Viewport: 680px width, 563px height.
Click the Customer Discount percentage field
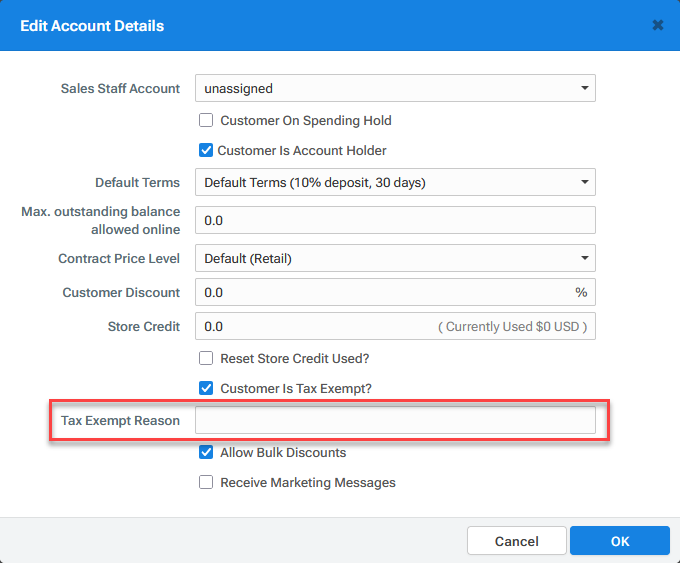(x=395, y=292)
